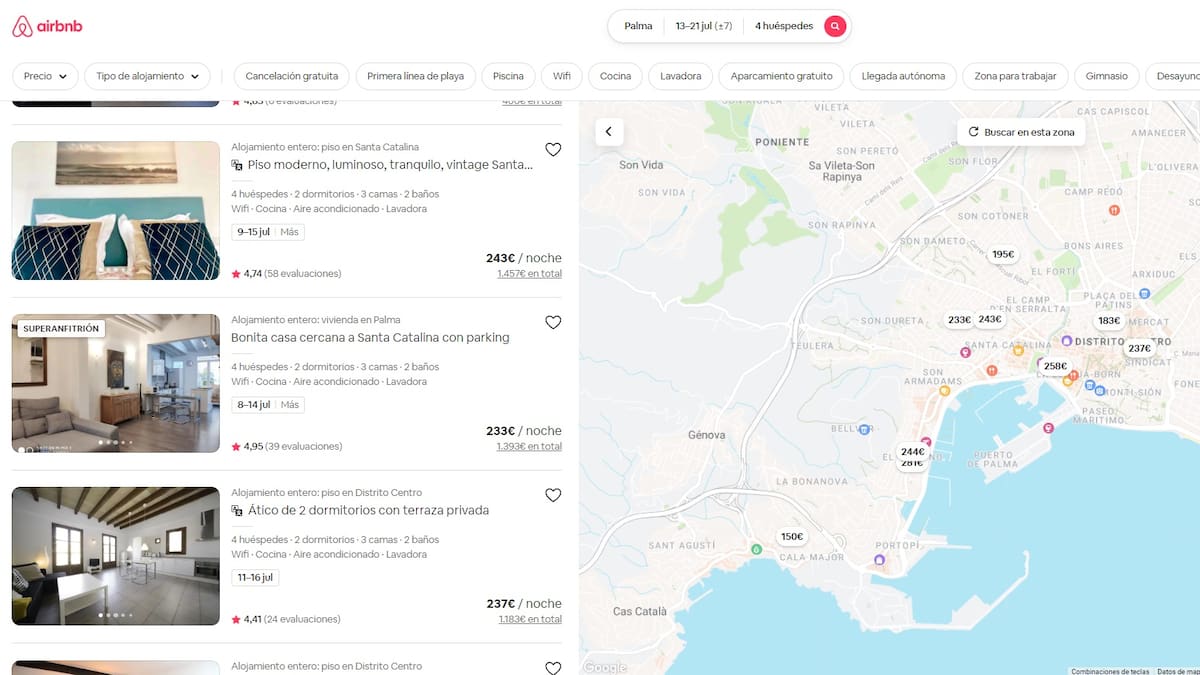This screenshot has width=1200, height=675.
Task: Click the Airbnb logo
Action: point(47,27)
